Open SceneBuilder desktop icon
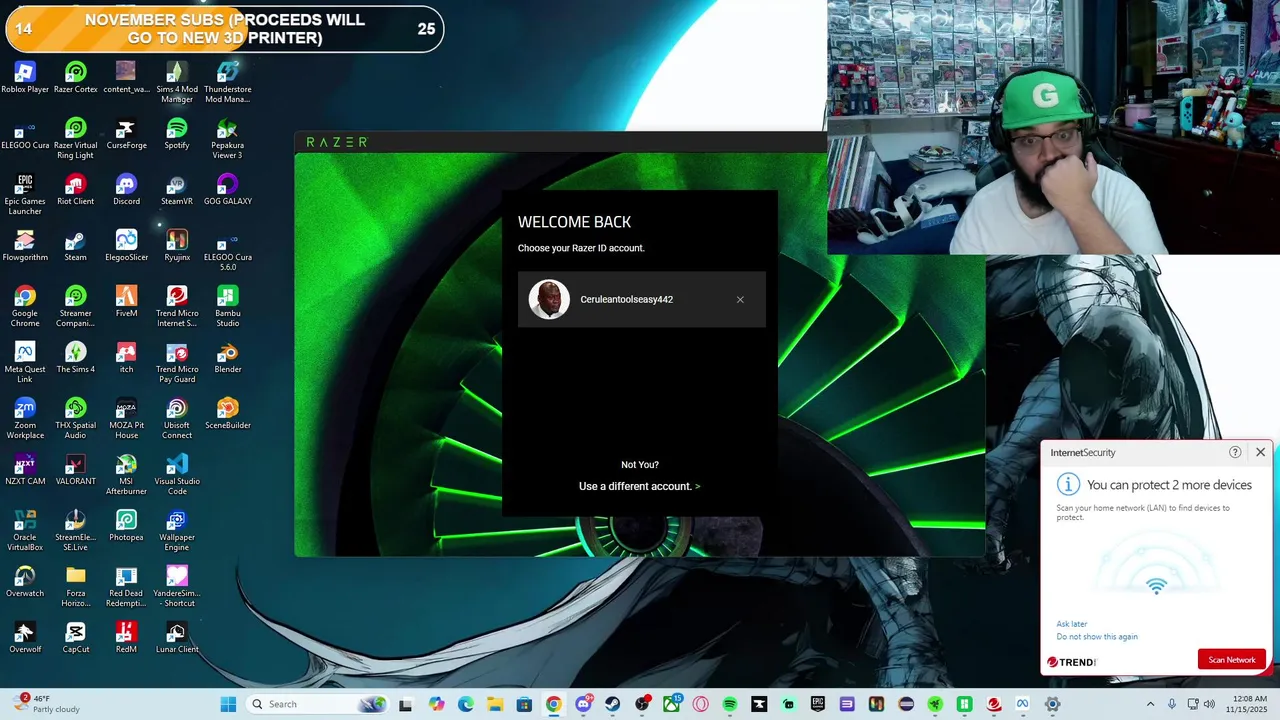 [227, 413]
